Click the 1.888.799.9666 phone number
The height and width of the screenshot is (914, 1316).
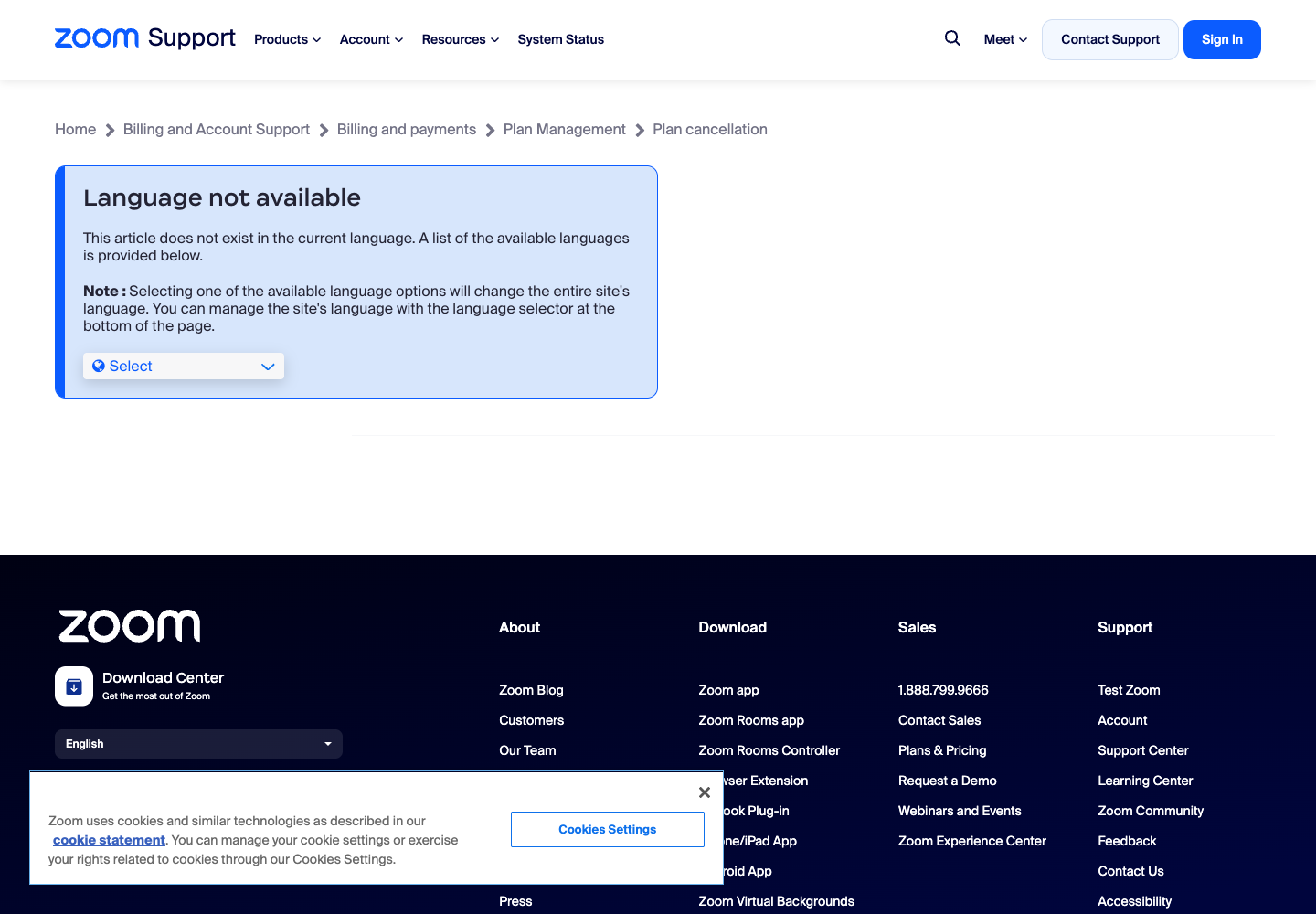tap(943, 690)
